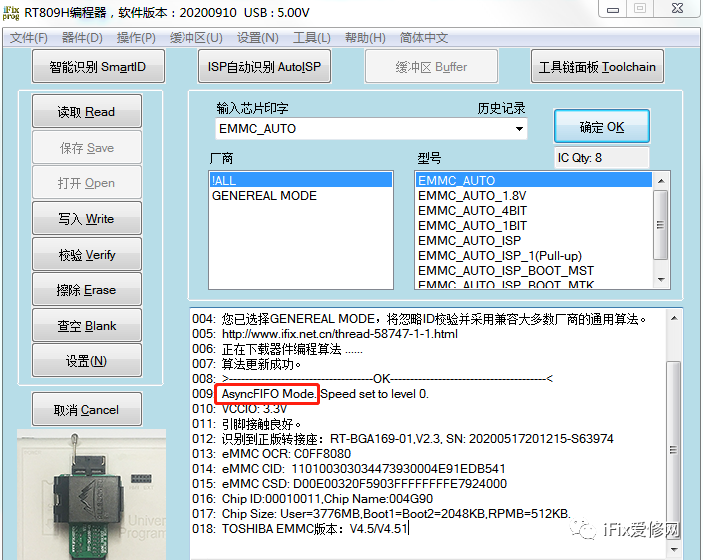Click the 设置(N) button in left panel
This screenshot has height=560, width=703.
pyautogui.click(x=87, y=361)
